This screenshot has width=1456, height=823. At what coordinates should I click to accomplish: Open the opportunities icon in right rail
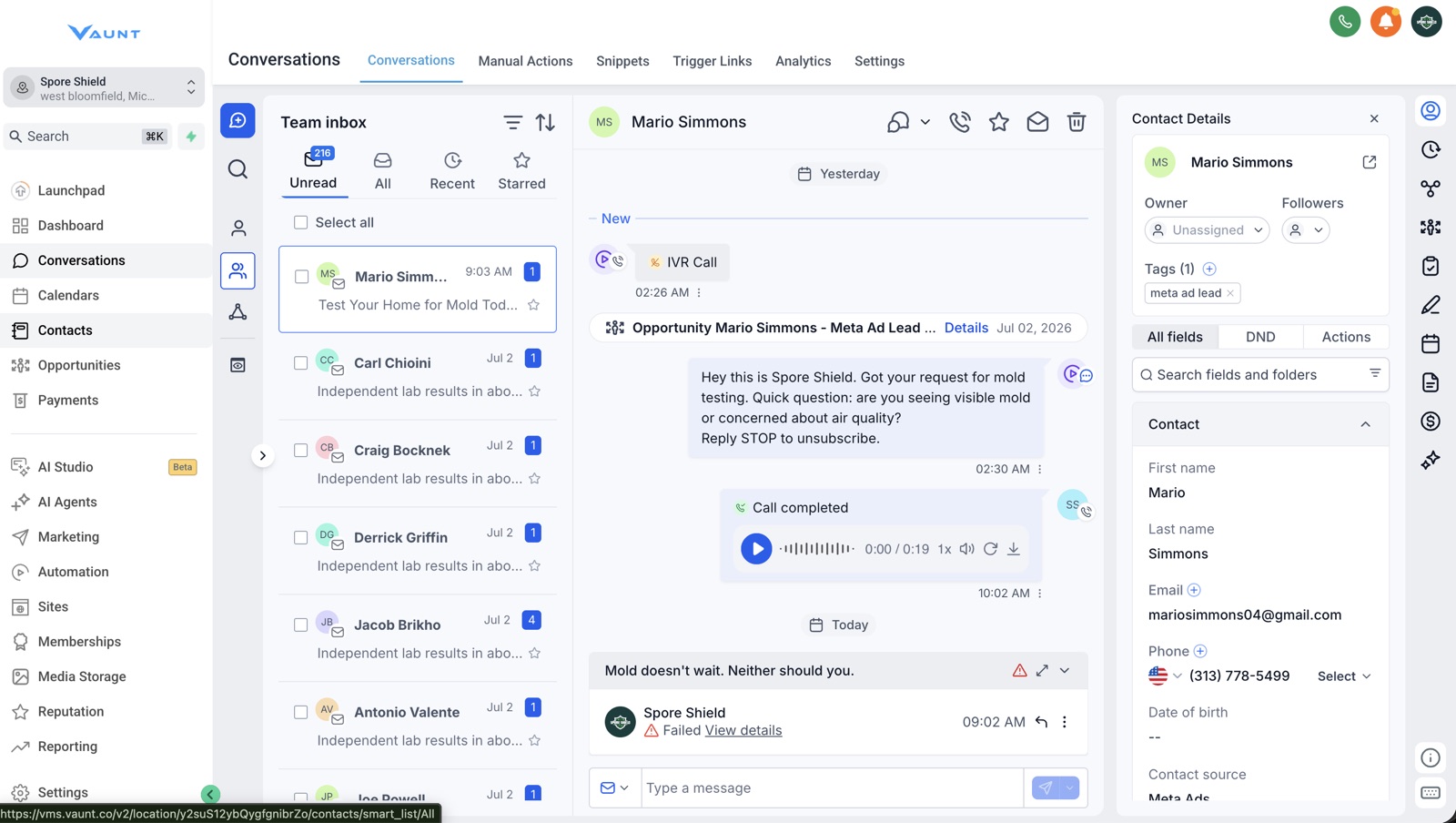coord(1431,227)
